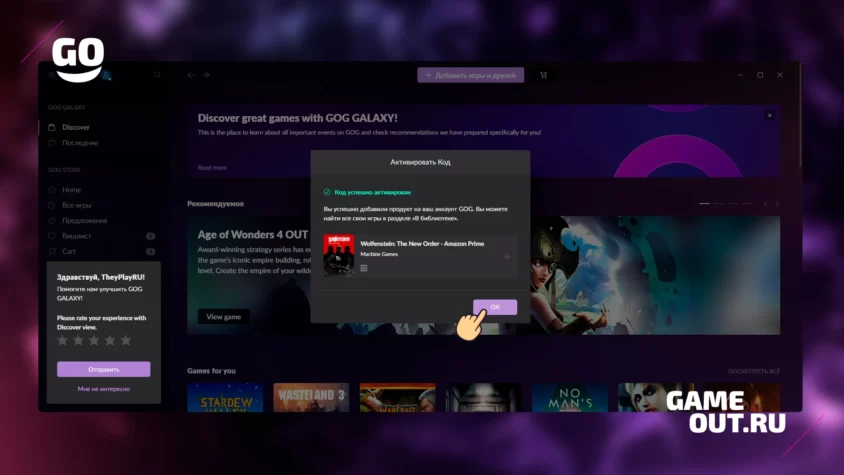Click the Предложения tag icon
This screenshot has height=475, width=844.
tap(52, 221)
